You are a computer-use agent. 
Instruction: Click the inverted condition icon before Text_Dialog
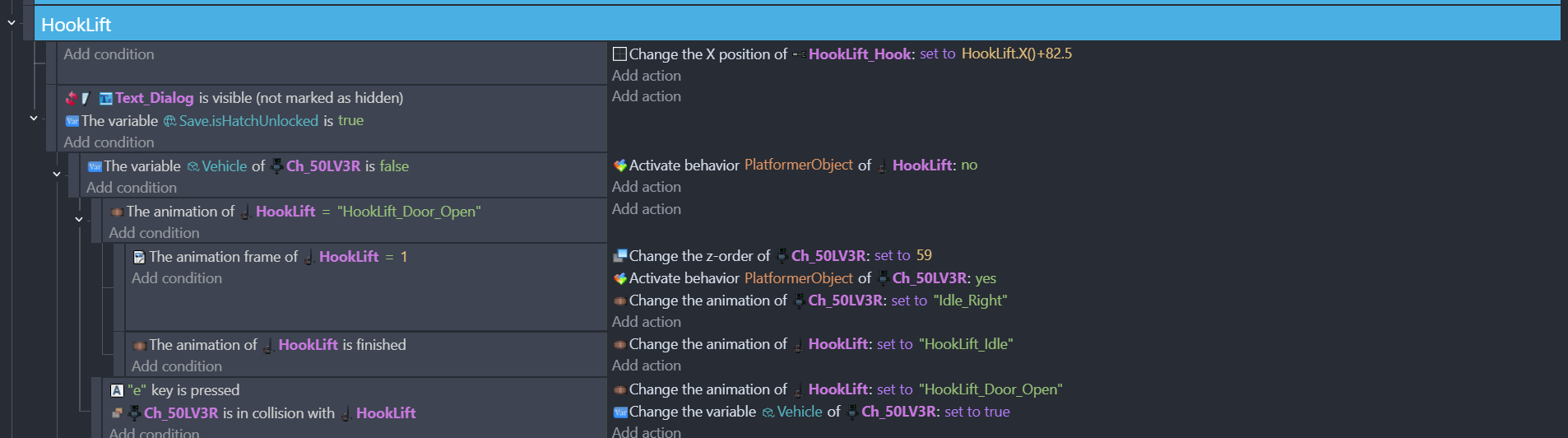[x=72, y=98]
